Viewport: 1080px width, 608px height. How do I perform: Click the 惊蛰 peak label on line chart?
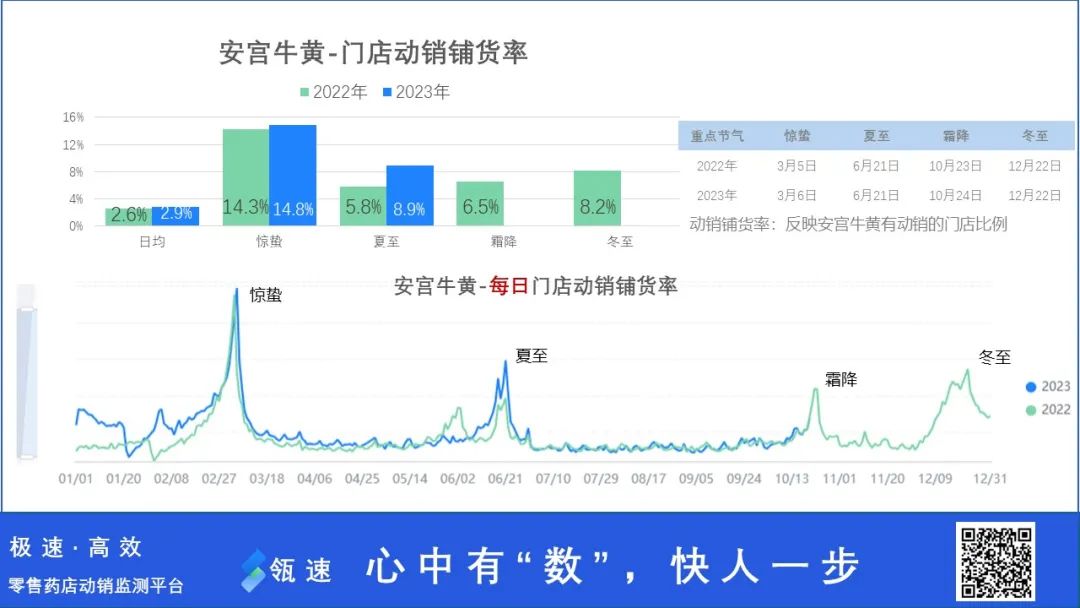click(266, 295)
